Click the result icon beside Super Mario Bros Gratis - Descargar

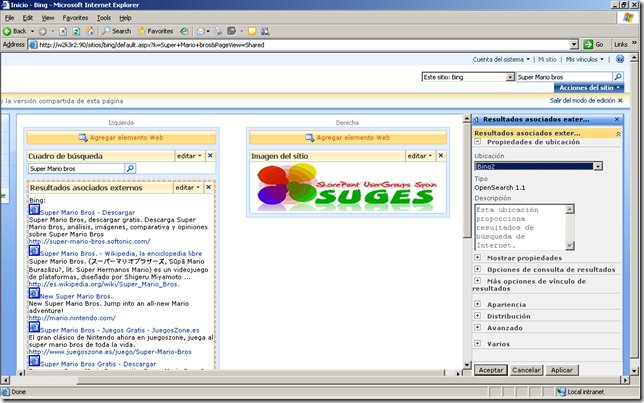click(x=34, y=361)
